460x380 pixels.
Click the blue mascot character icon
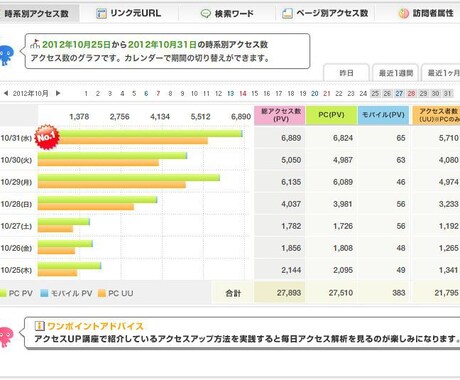click(x=6, y=55)
